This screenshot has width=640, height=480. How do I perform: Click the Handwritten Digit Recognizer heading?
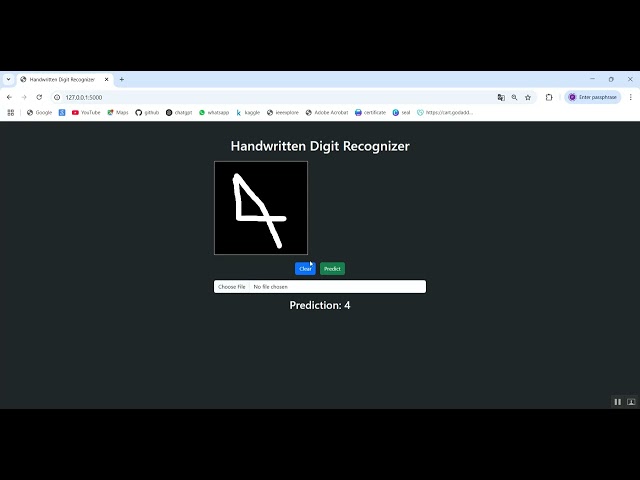(320, 146)
